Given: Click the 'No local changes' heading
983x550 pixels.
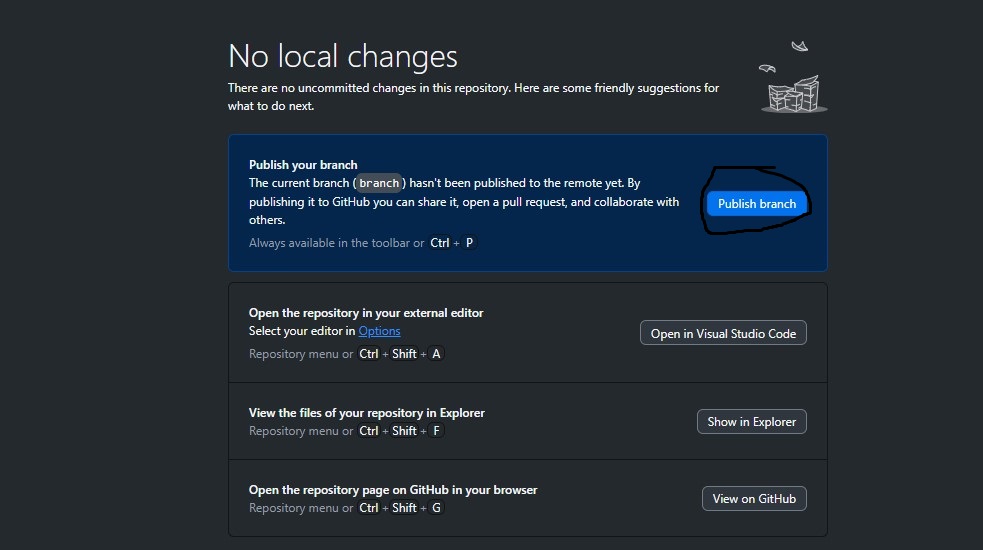Looking at the screenshot, I should pos(343,56).
